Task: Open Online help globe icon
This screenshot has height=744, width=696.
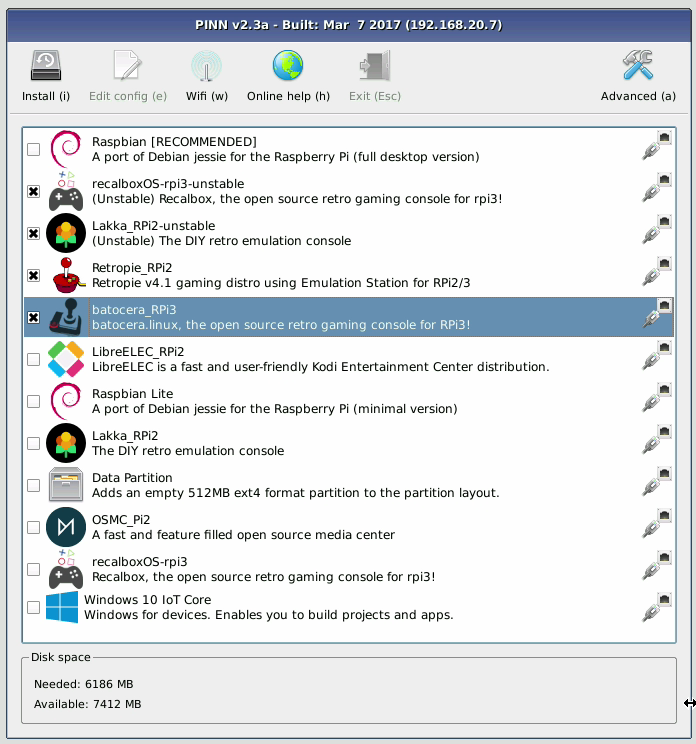Action: (288, 65)
